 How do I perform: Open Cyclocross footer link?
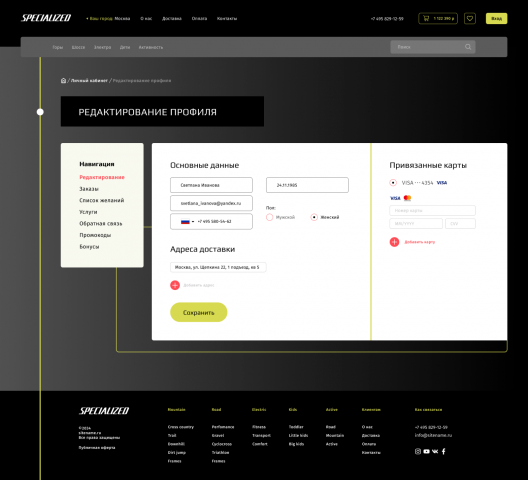(222, 444)
